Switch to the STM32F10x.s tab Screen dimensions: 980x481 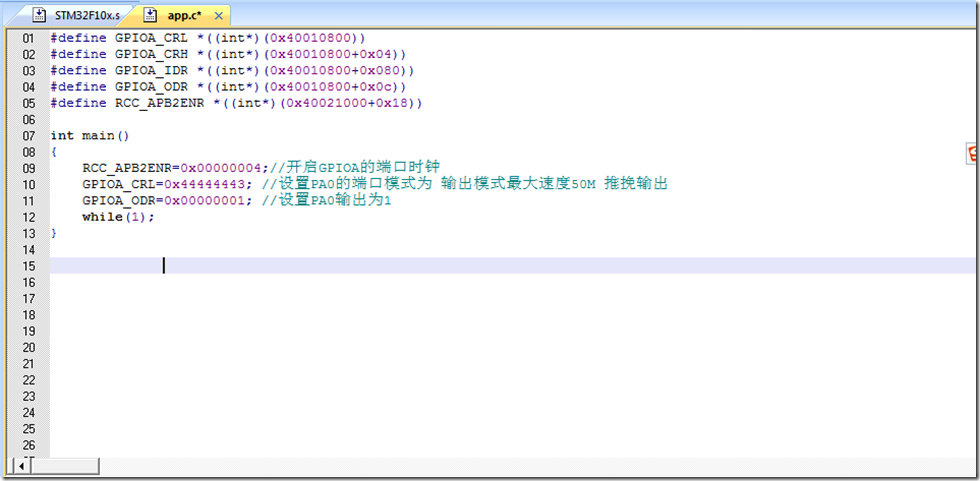pyautogui.click(x=76, y=14)
